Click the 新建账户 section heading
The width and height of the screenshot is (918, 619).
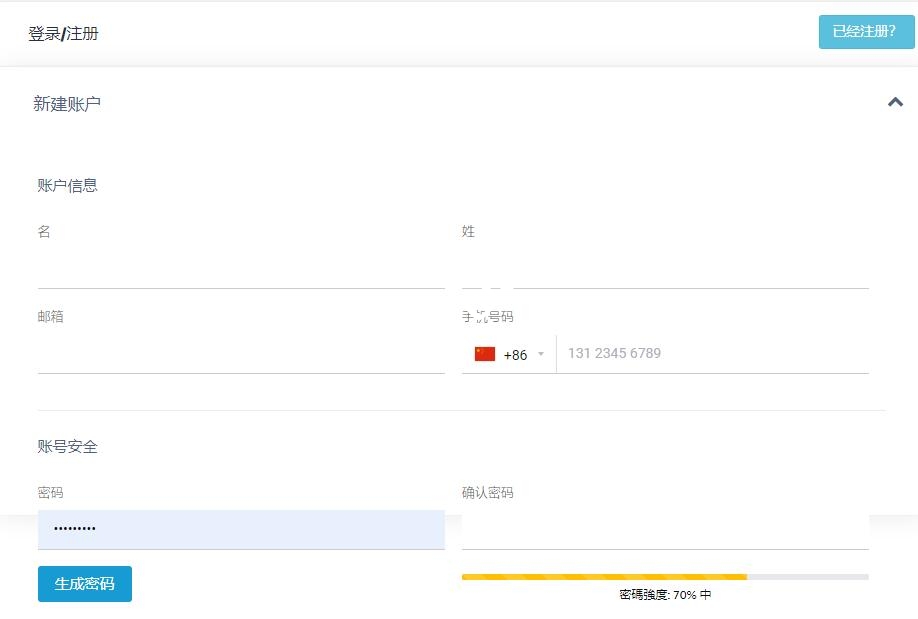[67, 104]
